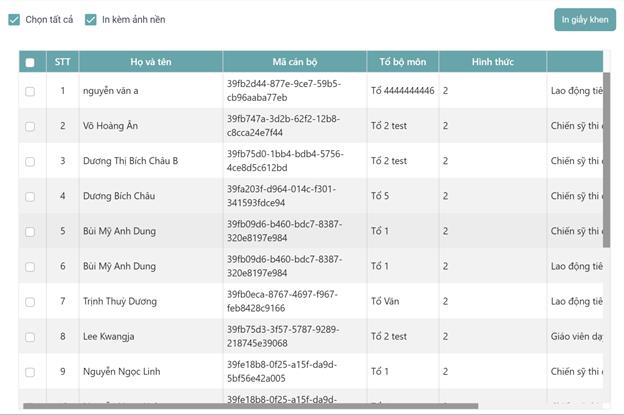The image size is (624, 415).
Task: Sort by 'Họ và tên' column header
Action: point(151,62)
